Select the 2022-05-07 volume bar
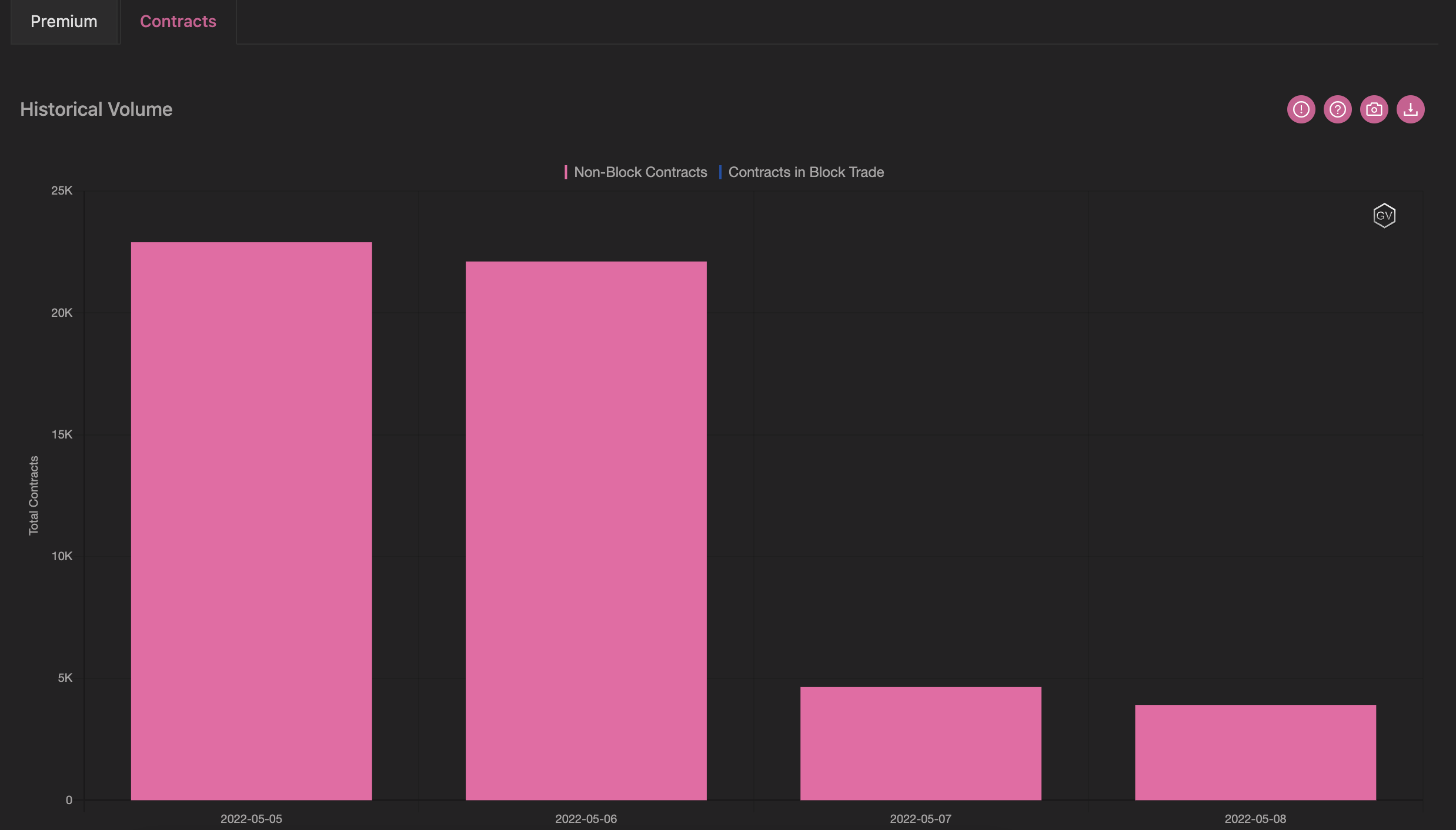Viewport: 1456px width, 830px height. tap(920, 744)
